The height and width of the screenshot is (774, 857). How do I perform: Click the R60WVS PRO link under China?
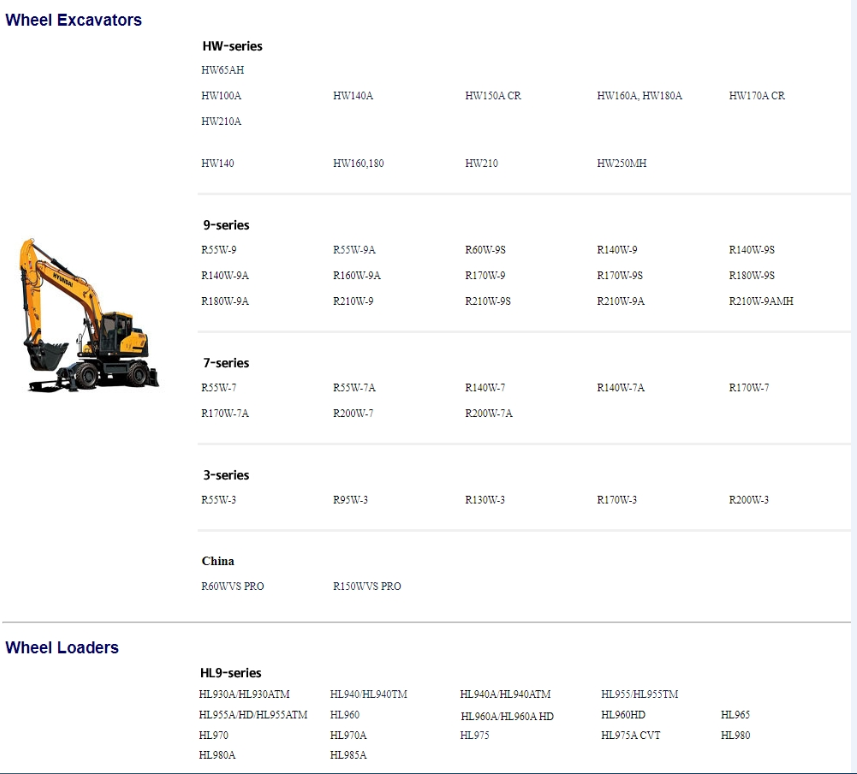(x=232, y=586)
